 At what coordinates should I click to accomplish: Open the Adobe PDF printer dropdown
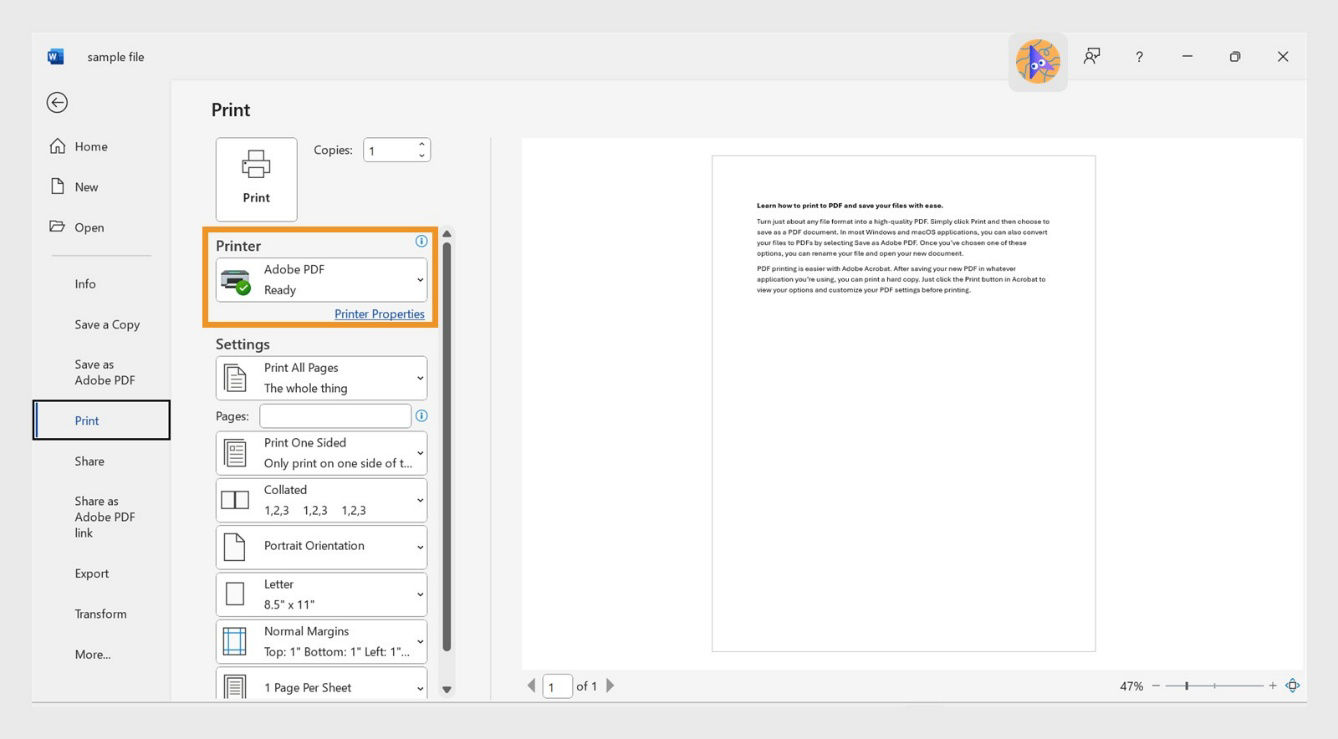coord(320,279)
